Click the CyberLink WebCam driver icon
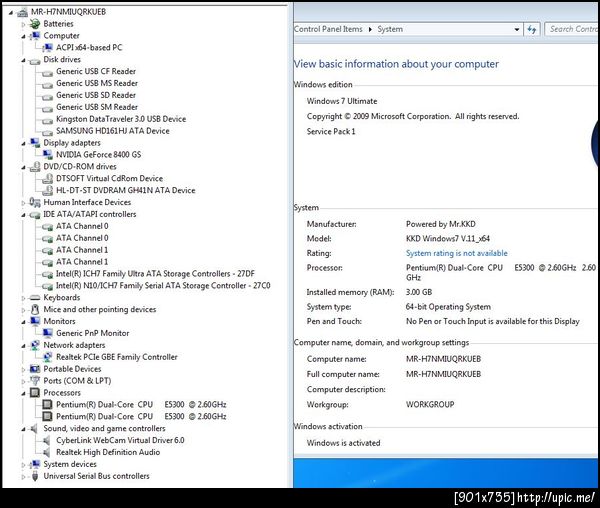Screen dimensions: 600x508 coord(47,440)
